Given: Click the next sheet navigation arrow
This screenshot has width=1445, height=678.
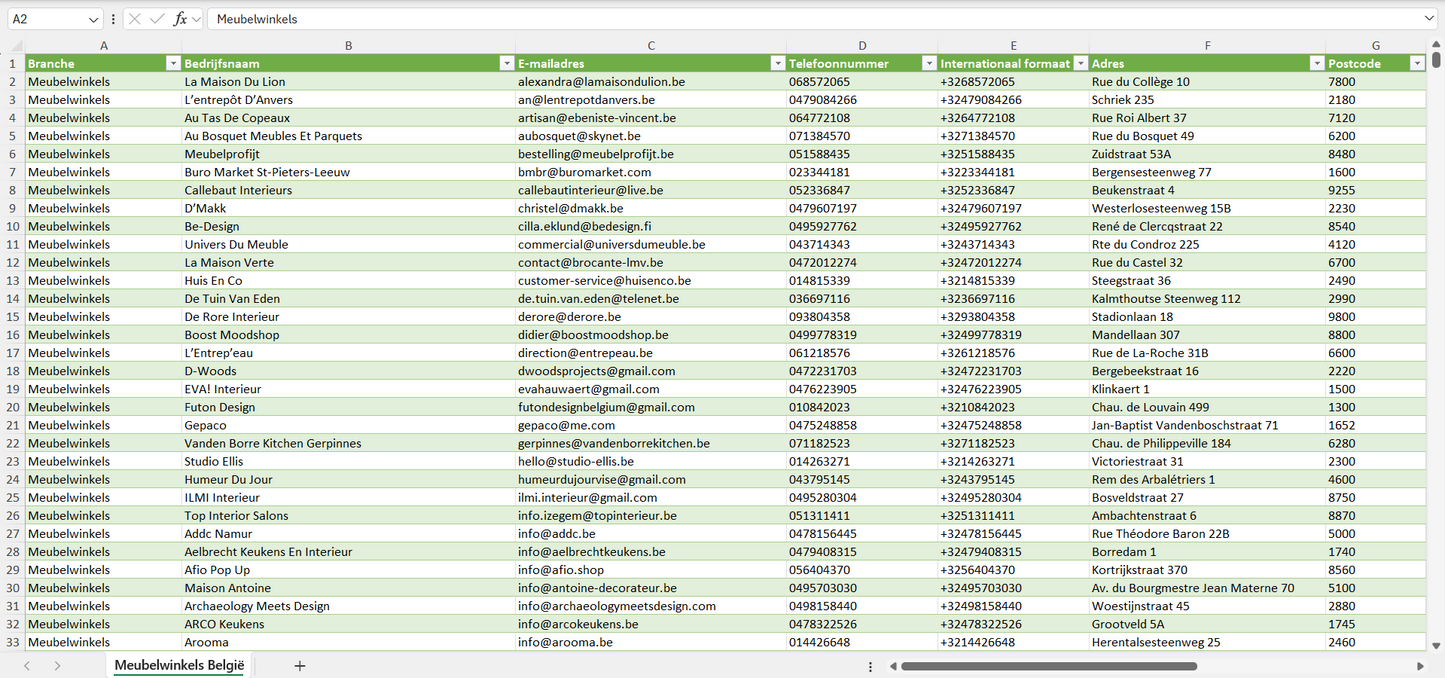Looking at the screenshot, I should point(57,666).
